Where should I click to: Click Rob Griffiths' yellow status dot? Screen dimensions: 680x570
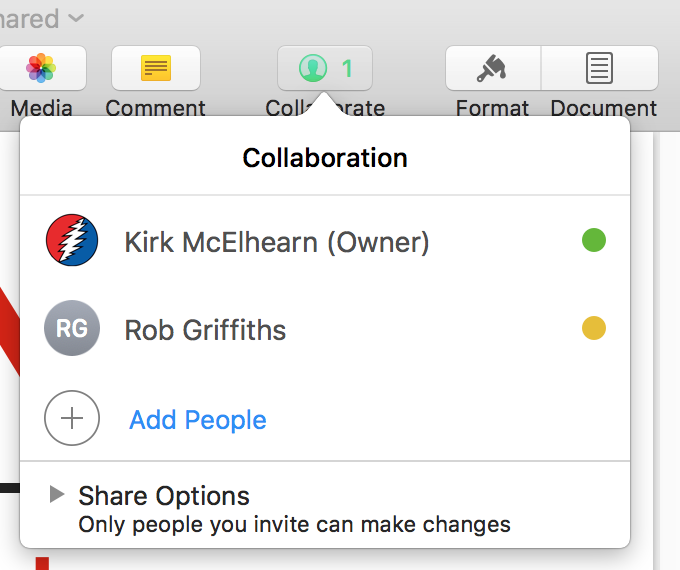[x=594, y=328]
